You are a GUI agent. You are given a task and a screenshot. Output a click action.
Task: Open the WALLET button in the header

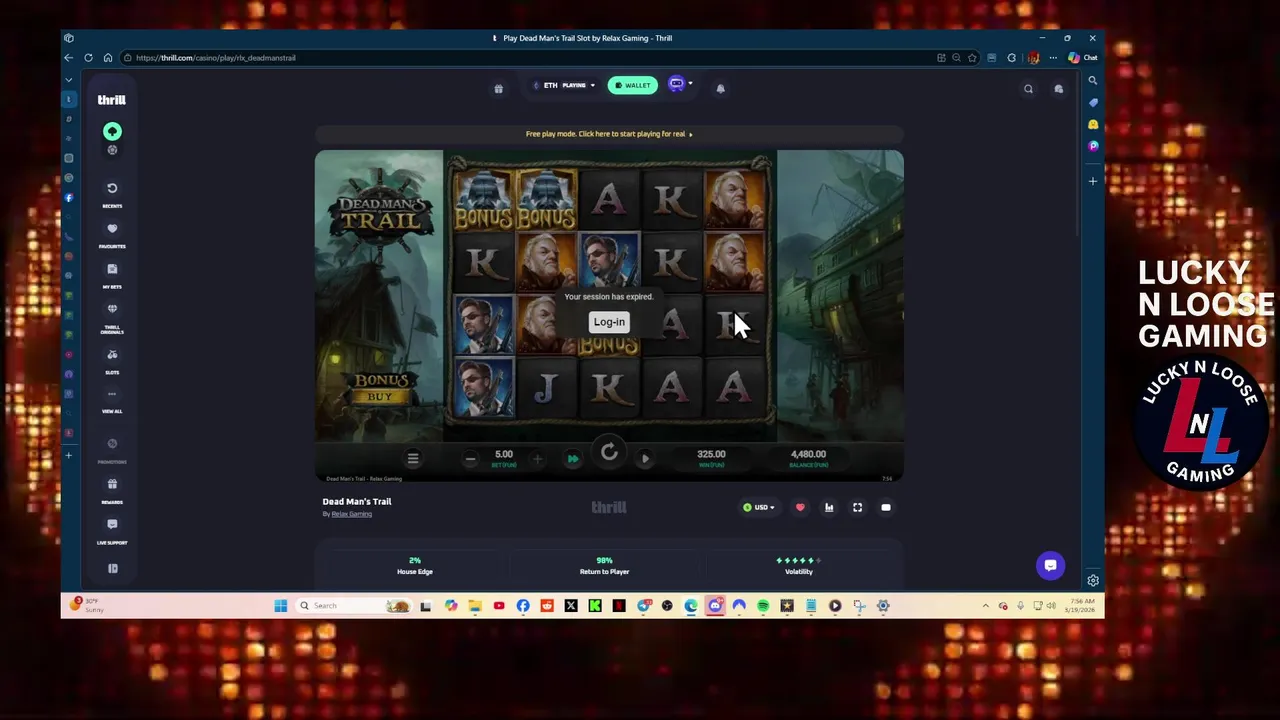pos(633,85)
